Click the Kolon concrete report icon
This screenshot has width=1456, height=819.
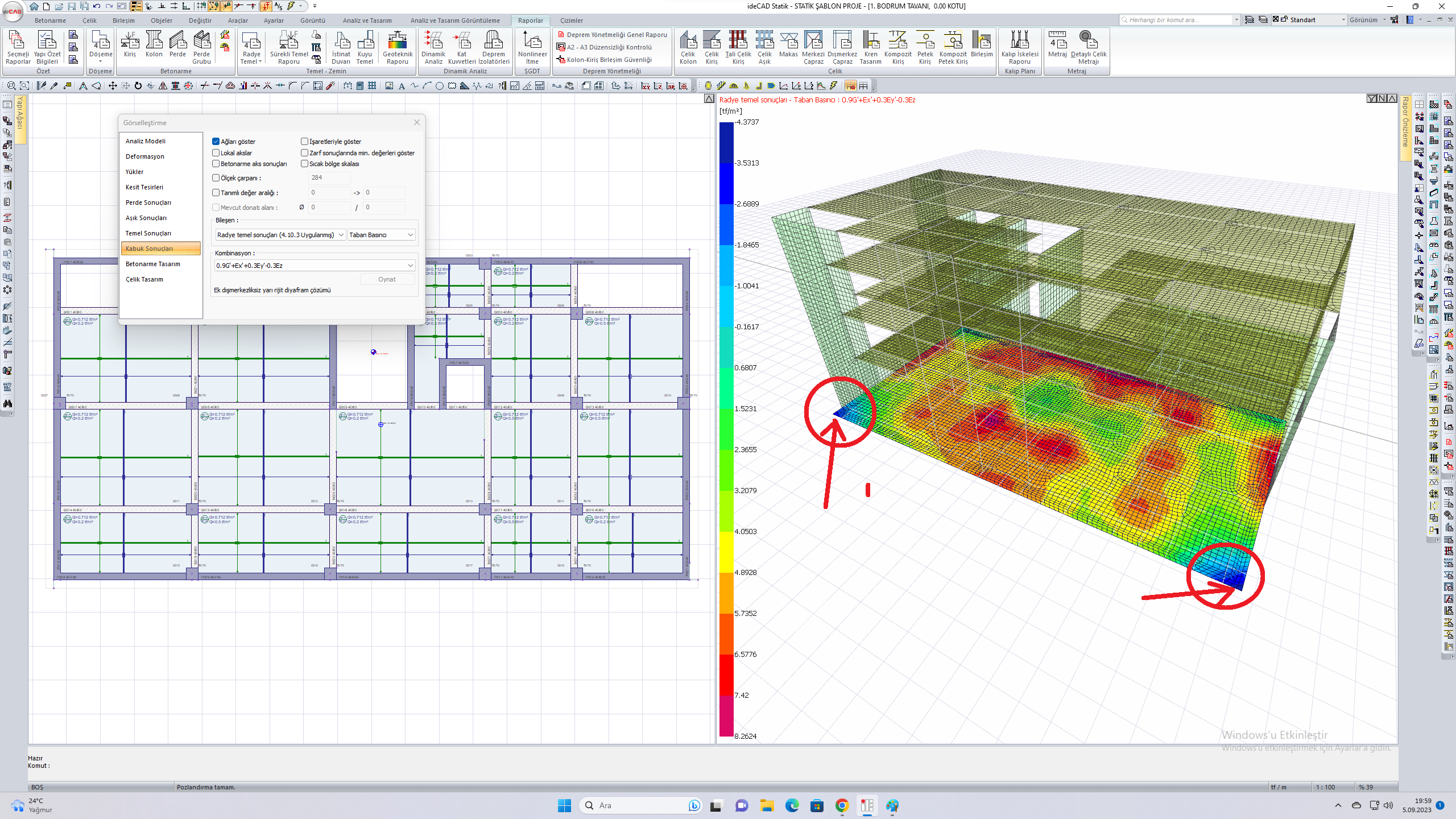click(154, 44)
